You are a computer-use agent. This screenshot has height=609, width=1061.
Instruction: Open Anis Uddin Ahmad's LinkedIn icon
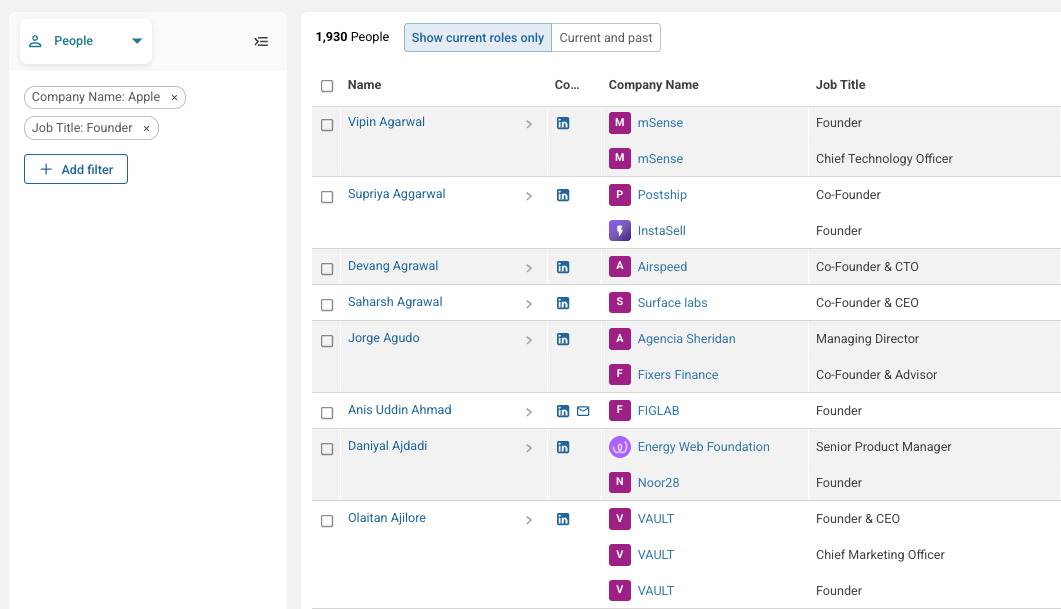coord(563,411)
